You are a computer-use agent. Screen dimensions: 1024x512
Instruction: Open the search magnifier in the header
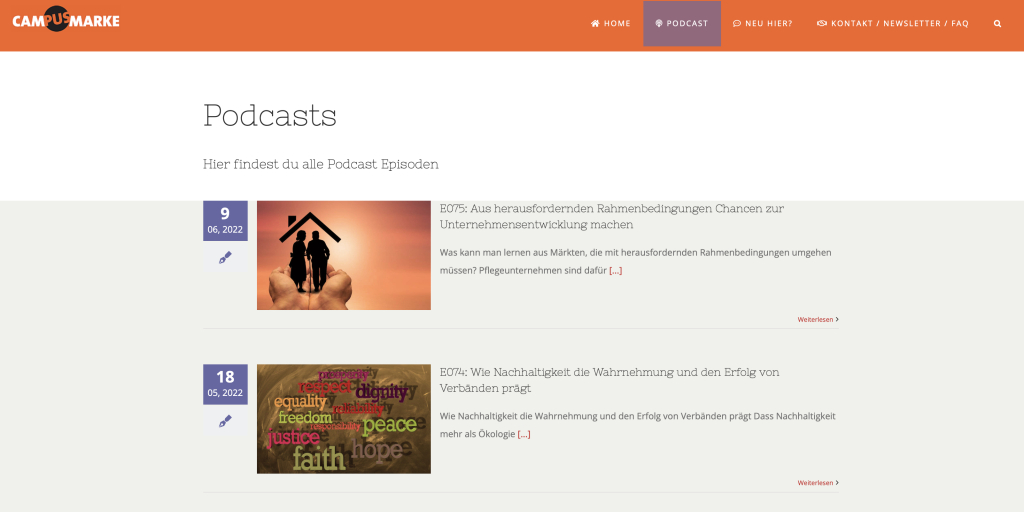click(997, 23)
